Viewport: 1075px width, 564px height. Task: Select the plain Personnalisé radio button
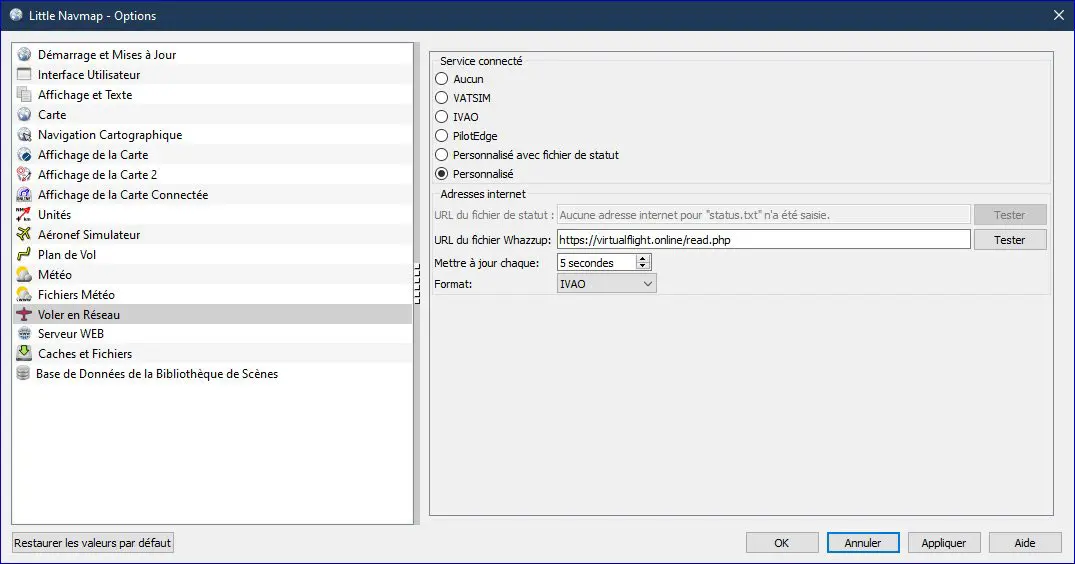click(442, 174)
